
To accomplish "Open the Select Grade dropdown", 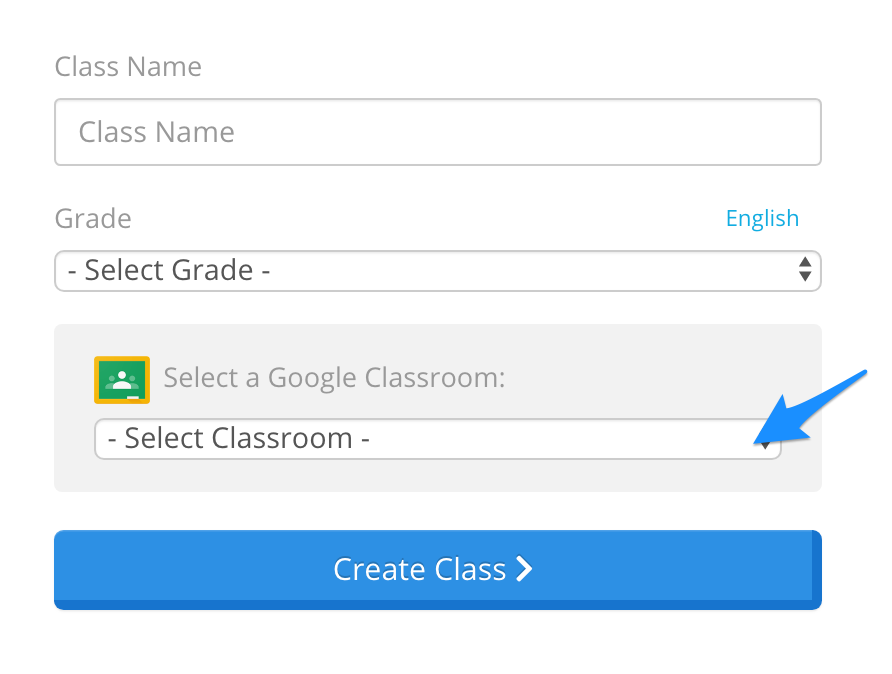I will (x=437, y=271).
